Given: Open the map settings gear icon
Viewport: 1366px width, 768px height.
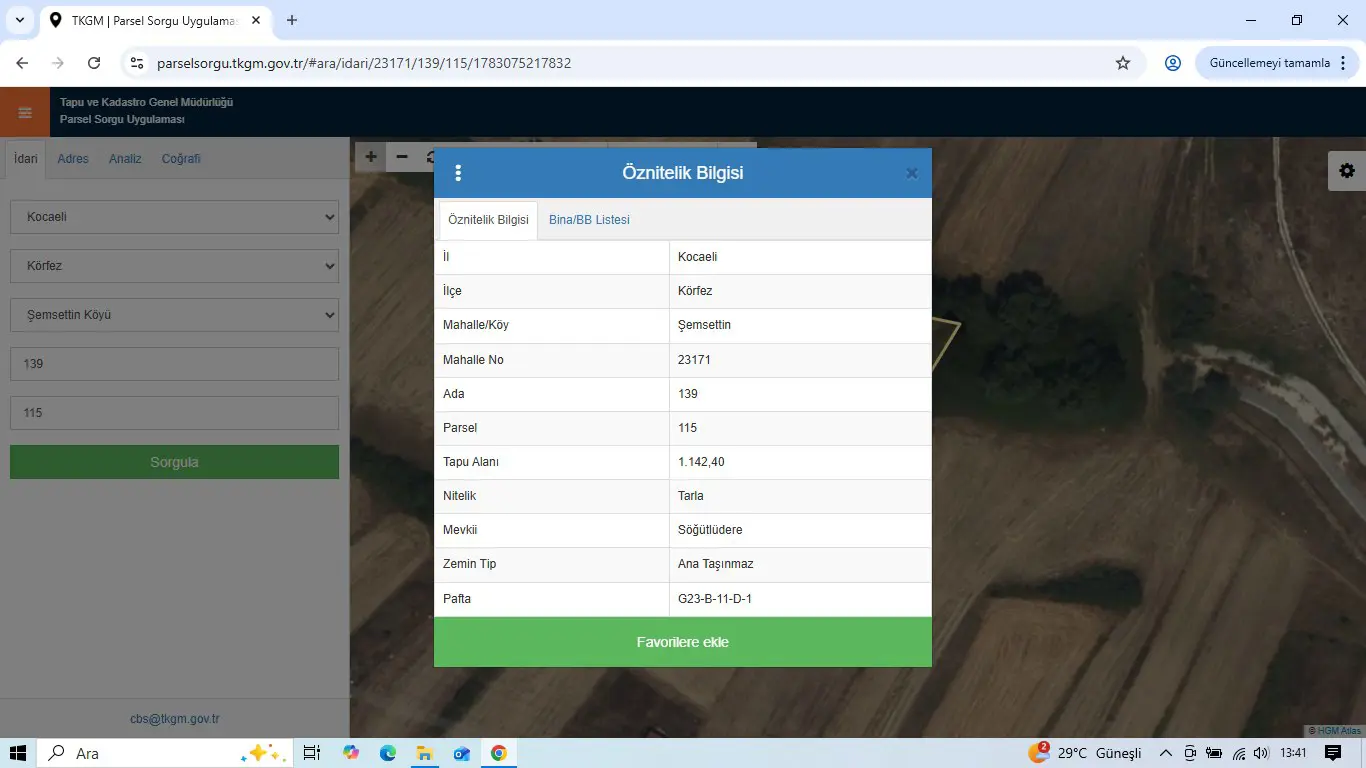Looking at the screenshot, I should pos(1347,171).
